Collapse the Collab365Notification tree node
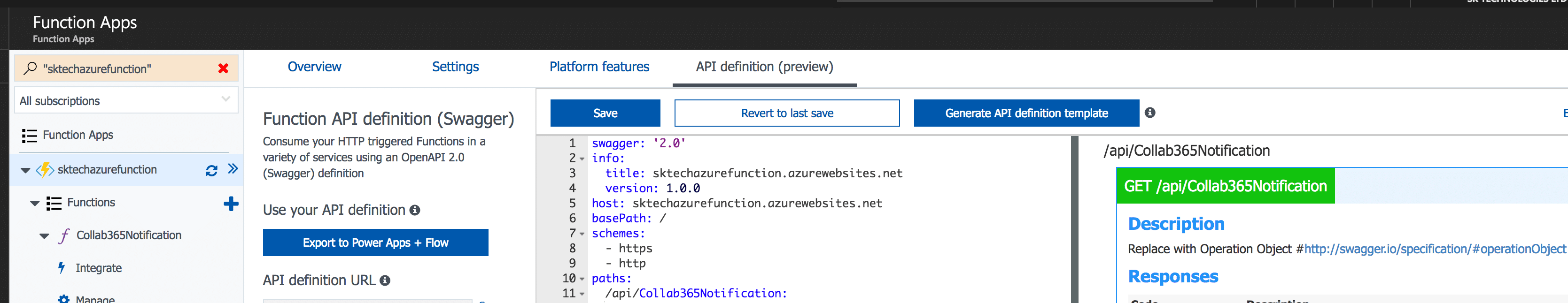 click(x=45, y=236)
